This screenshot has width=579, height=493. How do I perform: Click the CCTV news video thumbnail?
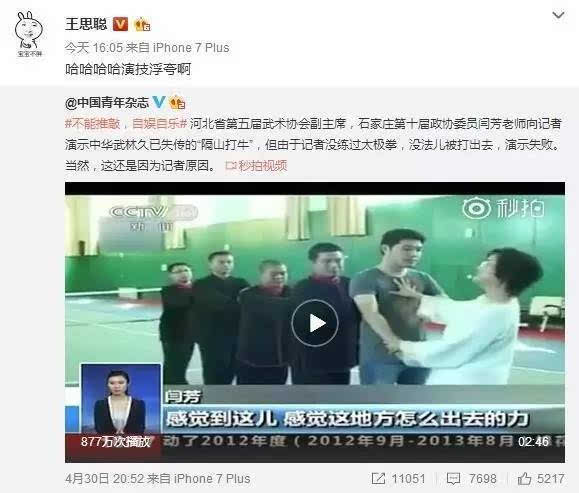(x=315, y=322)
